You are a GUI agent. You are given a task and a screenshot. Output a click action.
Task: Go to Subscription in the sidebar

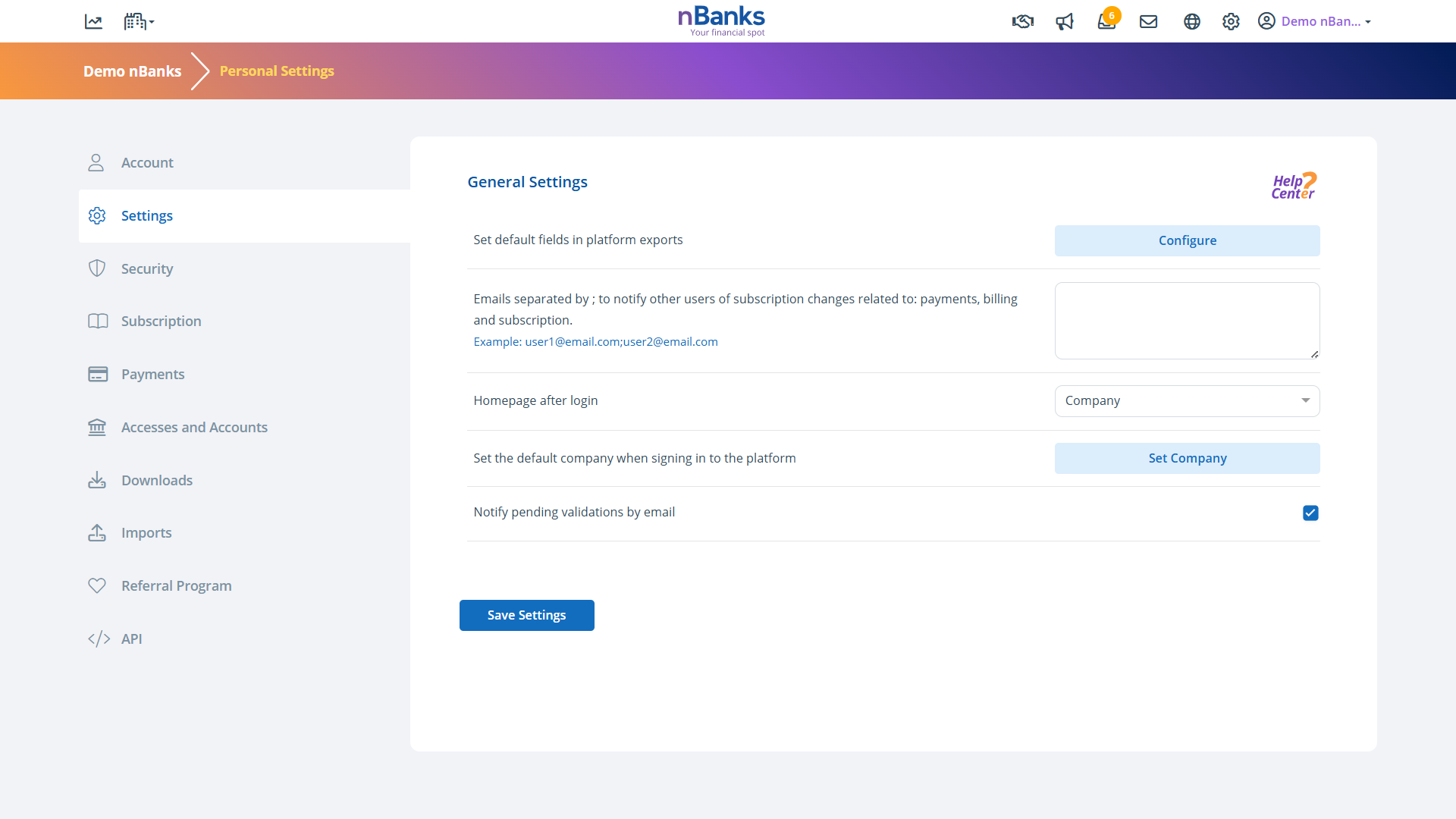(x=161, y=322)
